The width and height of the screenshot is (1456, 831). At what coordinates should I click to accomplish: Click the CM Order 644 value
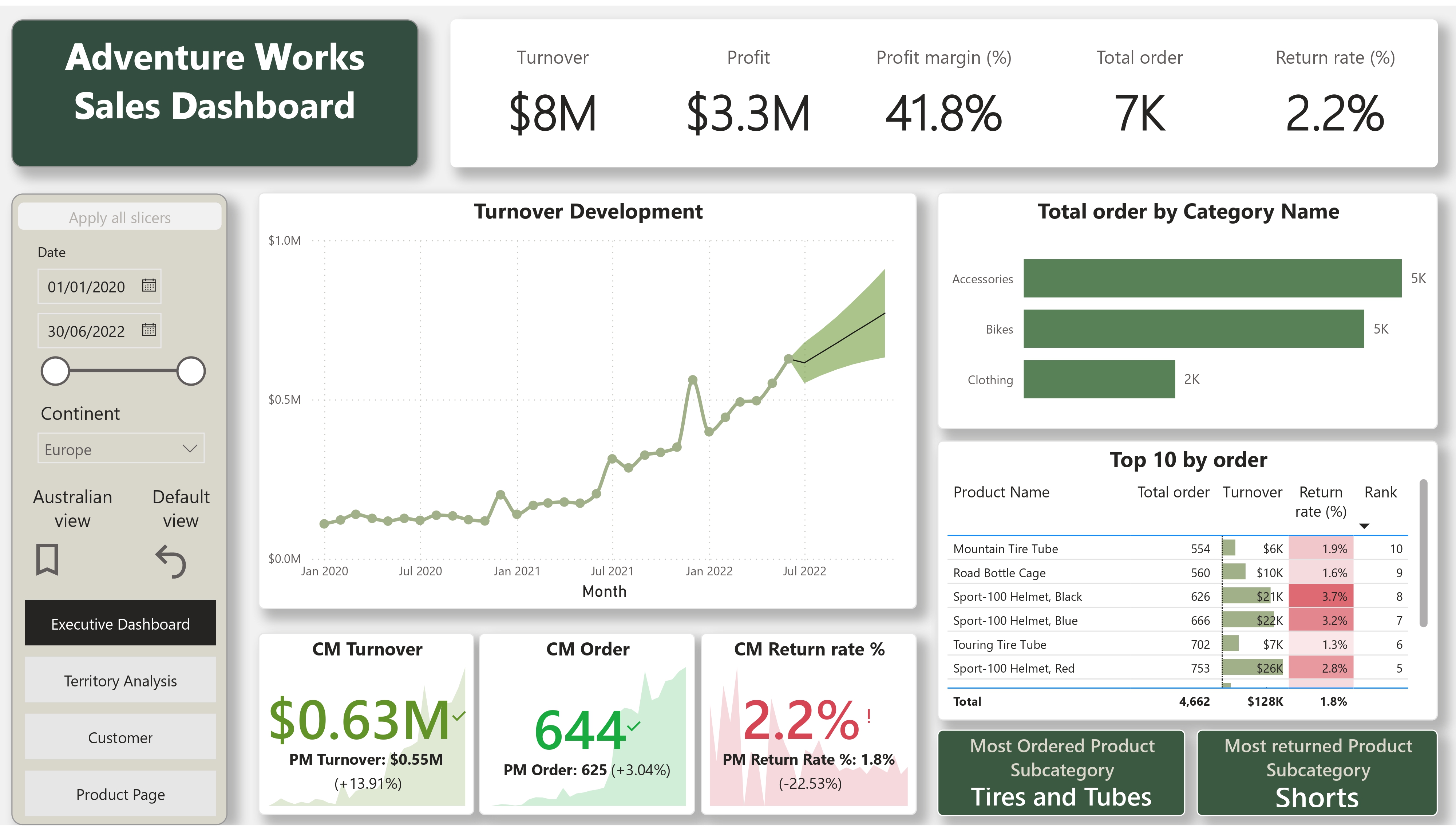tap(580, 729)
